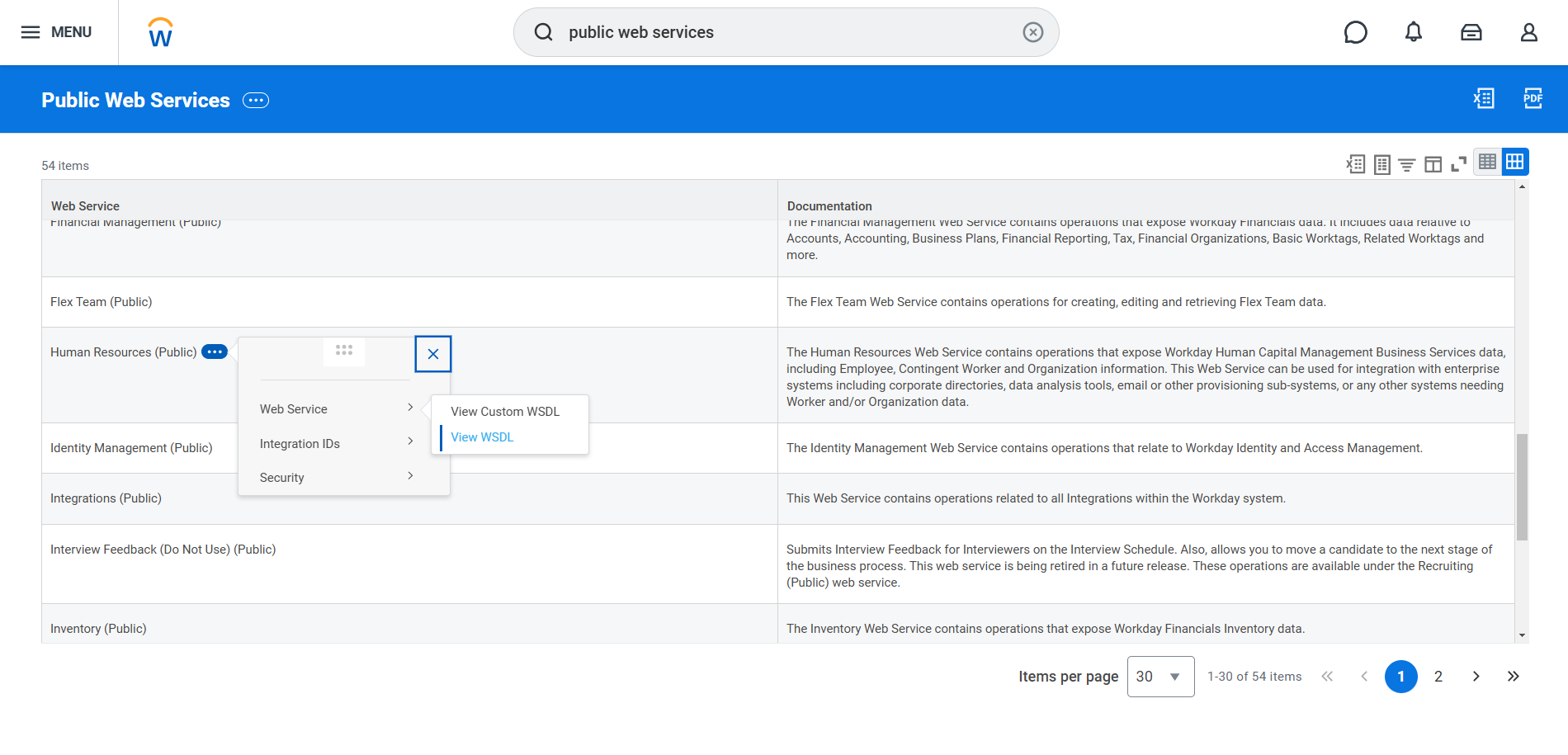Open the chat assistant icon
The image size is (1568, 755).
(x=1356, y=32)
